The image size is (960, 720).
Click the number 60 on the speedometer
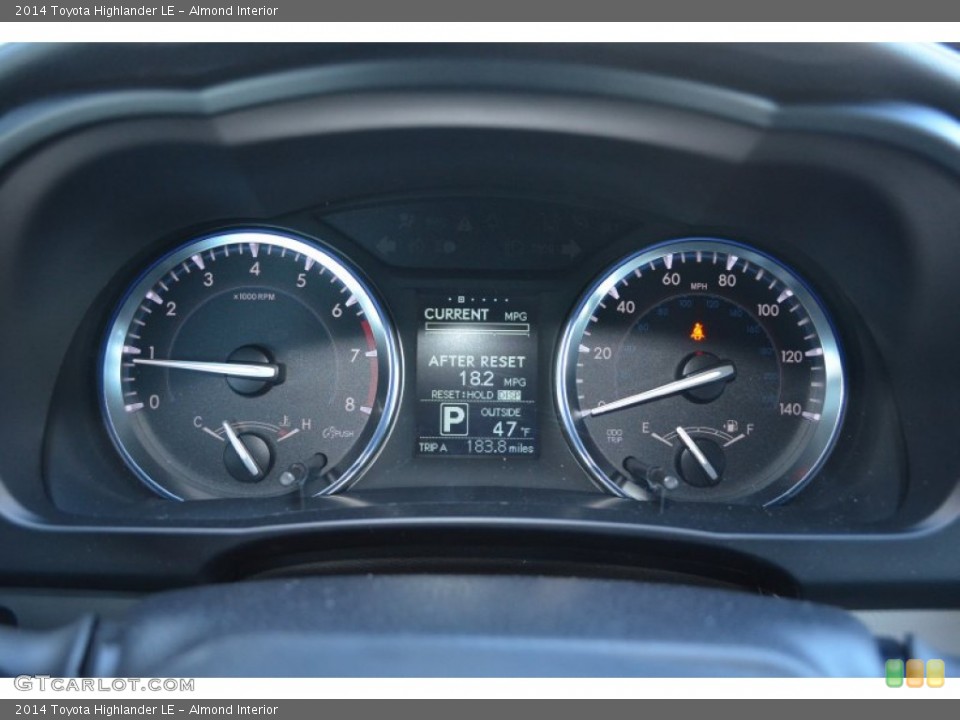(671, 279)
